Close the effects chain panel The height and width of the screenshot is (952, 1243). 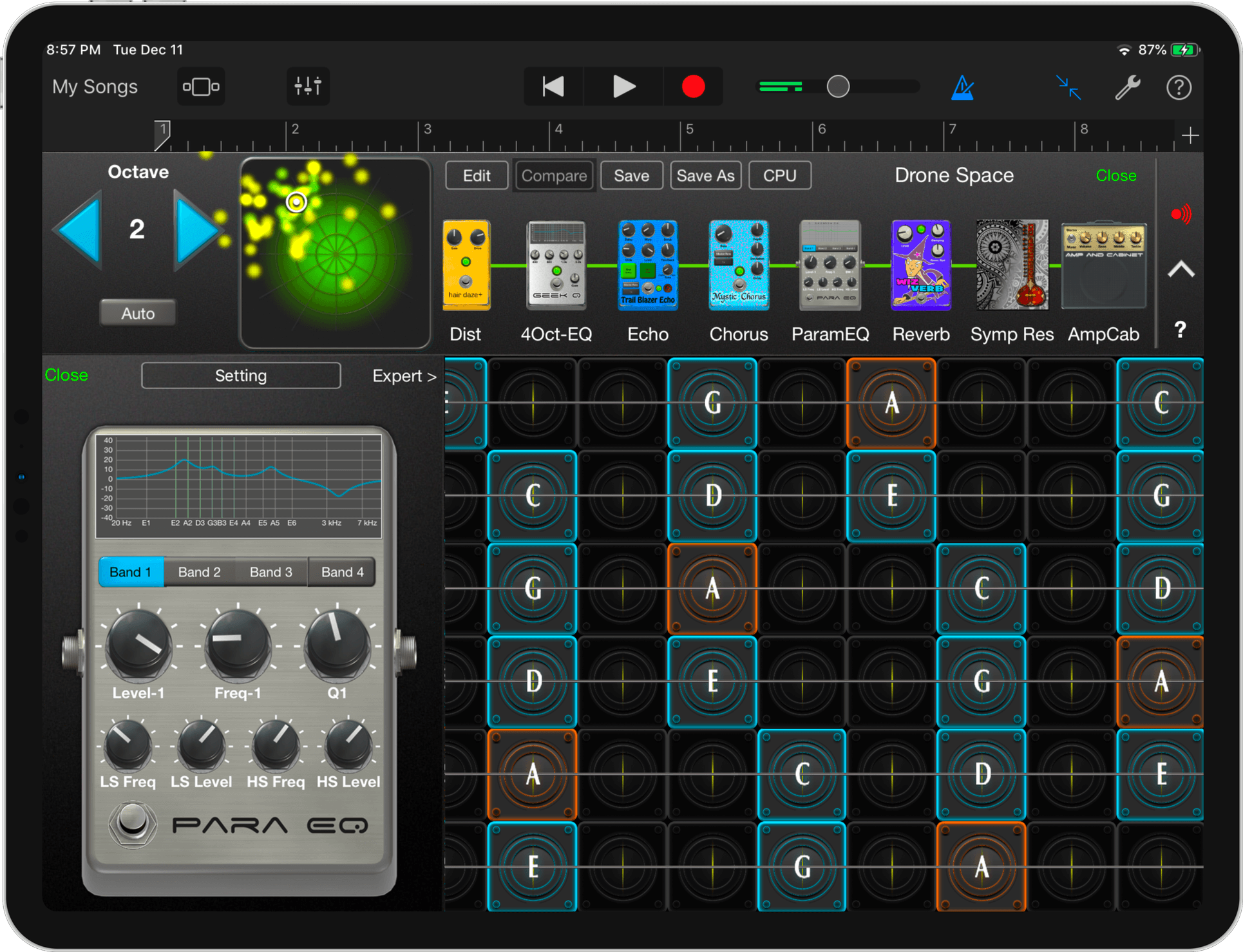[1116, 175]
